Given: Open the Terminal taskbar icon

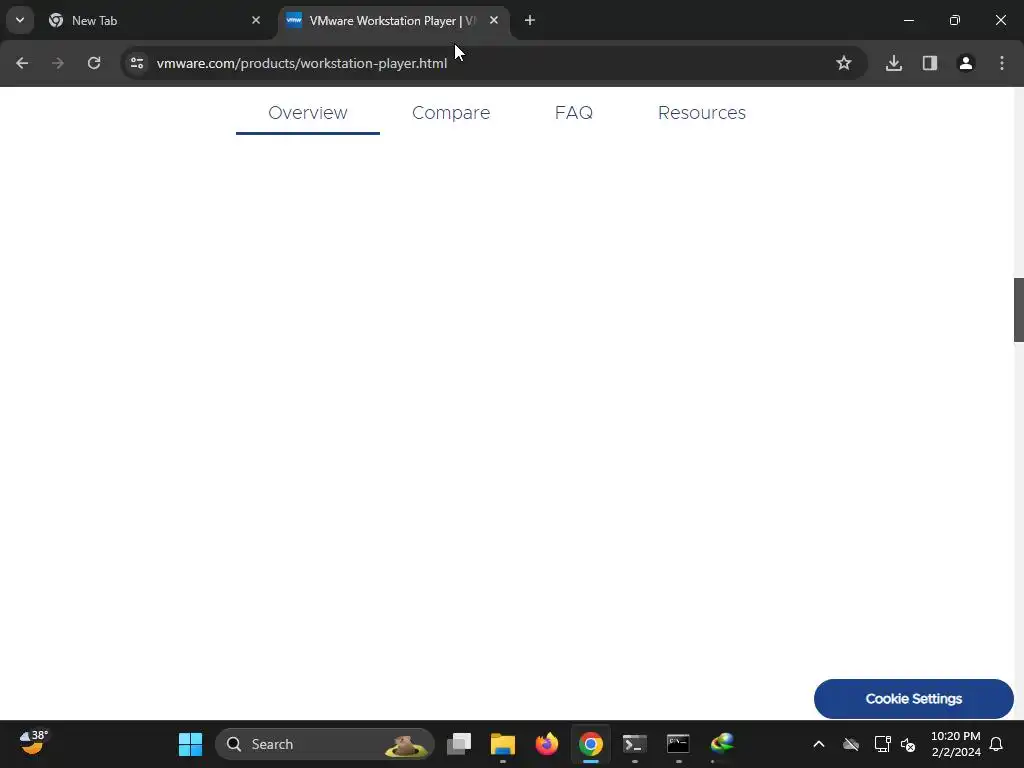Looking at the screenshot, I should [634, 744].
